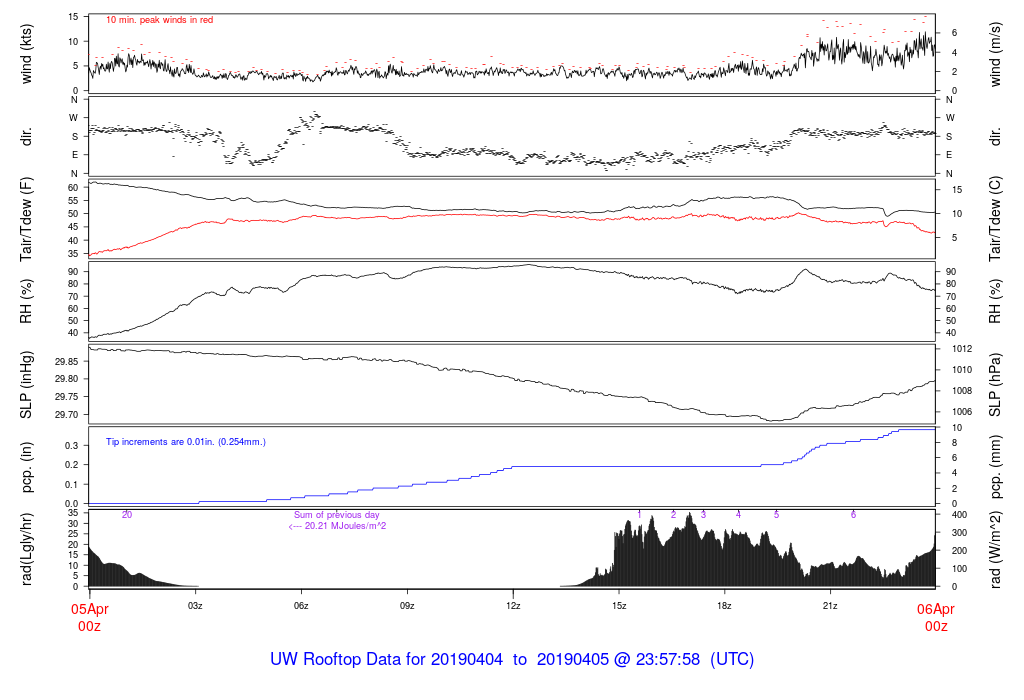Click the 'Sum of previous day' text
Viewport: 1024px width, 700px height.
[x=336, y=515]
